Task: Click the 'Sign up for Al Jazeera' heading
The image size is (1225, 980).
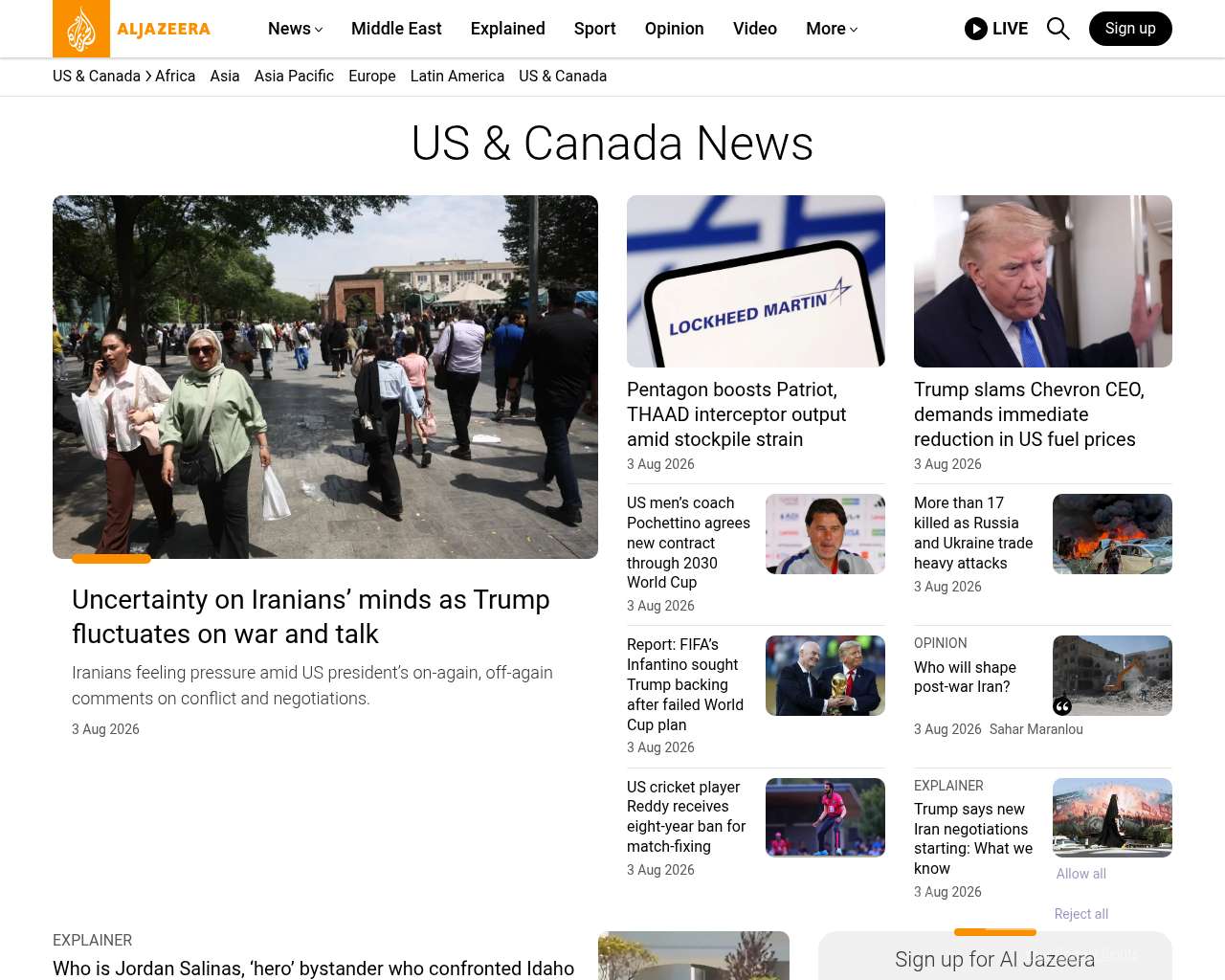Action: pos(995,959)
